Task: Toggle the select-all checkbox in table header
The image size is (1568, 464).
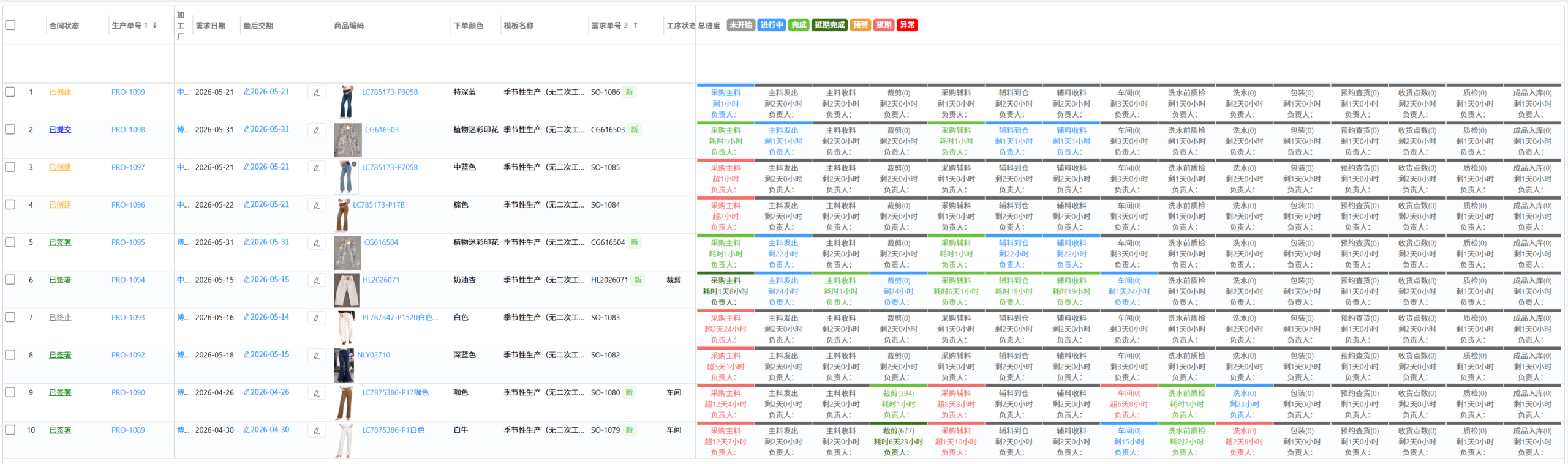Action: coord(10,25)
